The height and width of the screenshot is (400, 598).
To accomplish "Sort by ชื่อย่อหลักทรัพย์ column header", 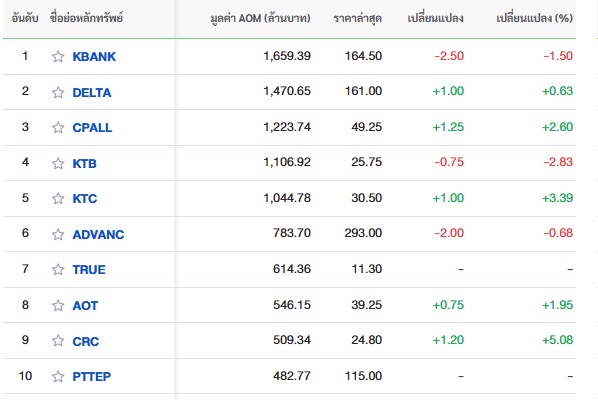I will pos(86,18).
